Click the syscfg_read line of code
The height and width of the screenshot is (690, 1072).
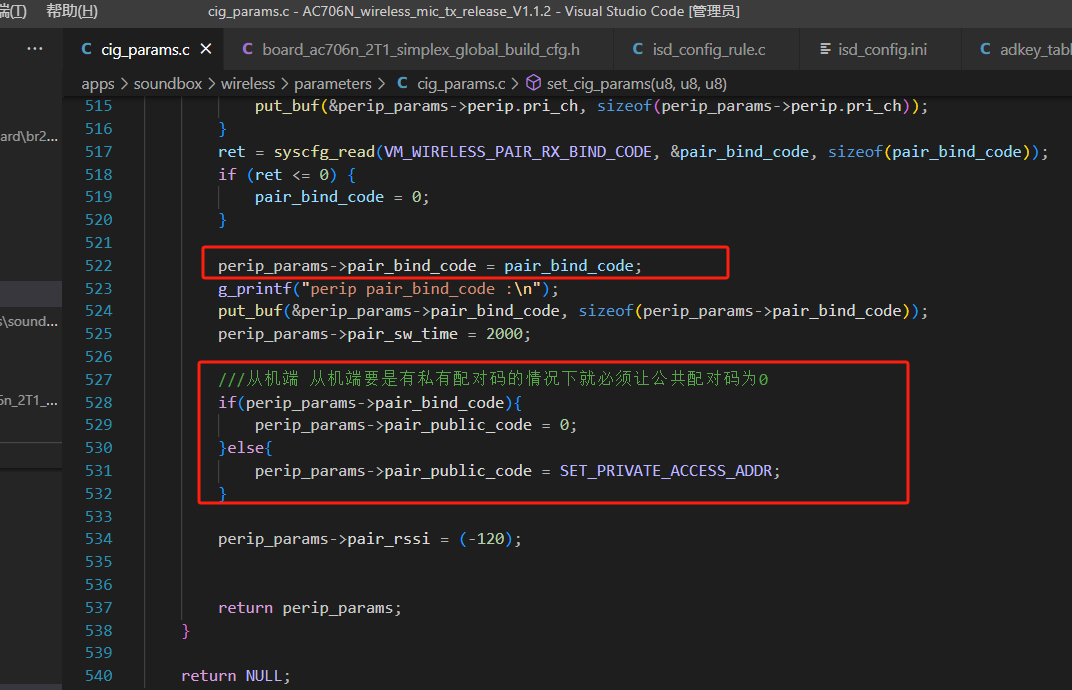point(633,152)
